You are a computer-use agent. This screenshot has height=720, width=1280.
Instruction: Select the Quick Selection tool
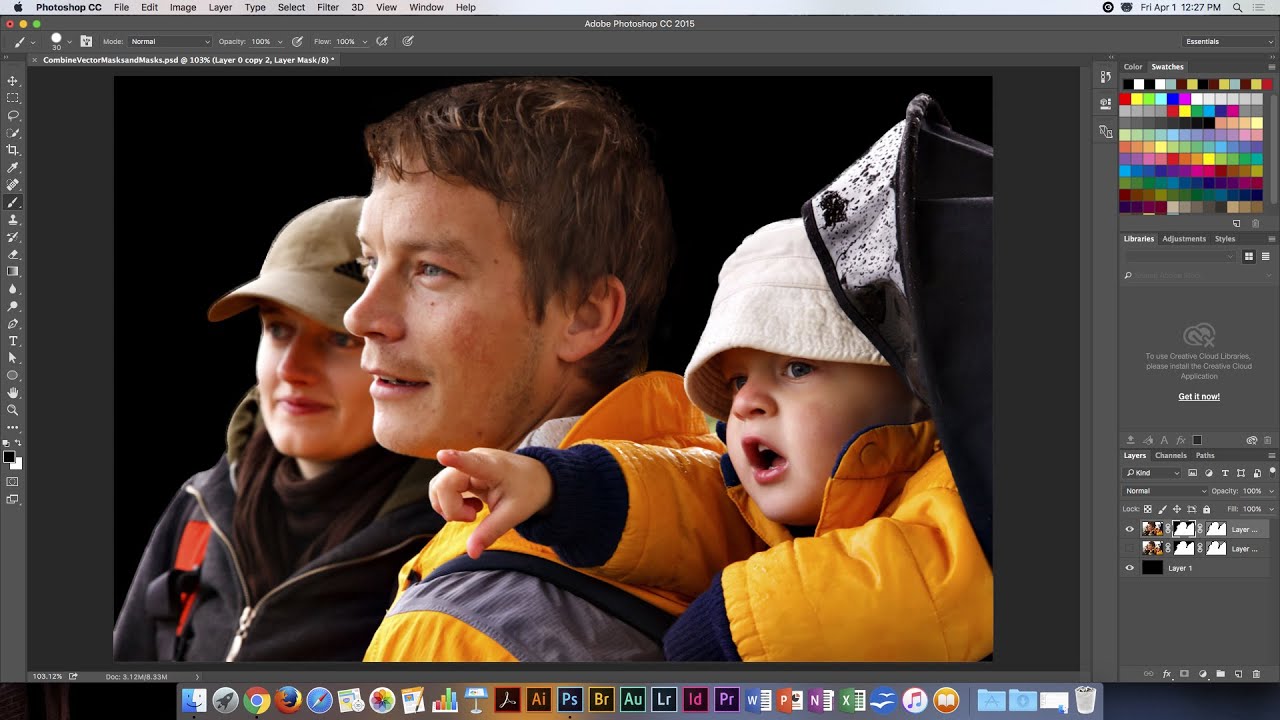pos(13,133)
